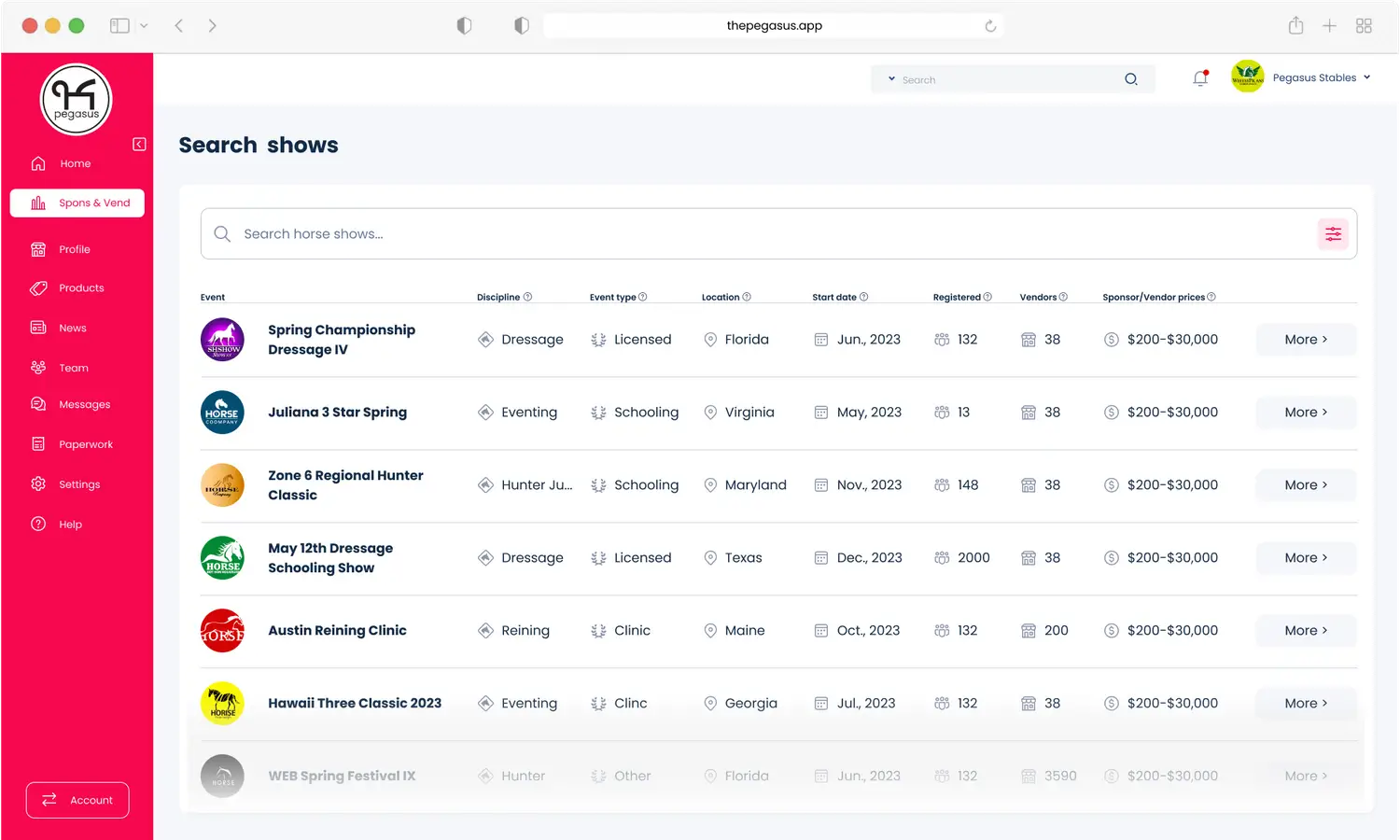Click the Pegasus logo in sidebar

tap(77, 100)
